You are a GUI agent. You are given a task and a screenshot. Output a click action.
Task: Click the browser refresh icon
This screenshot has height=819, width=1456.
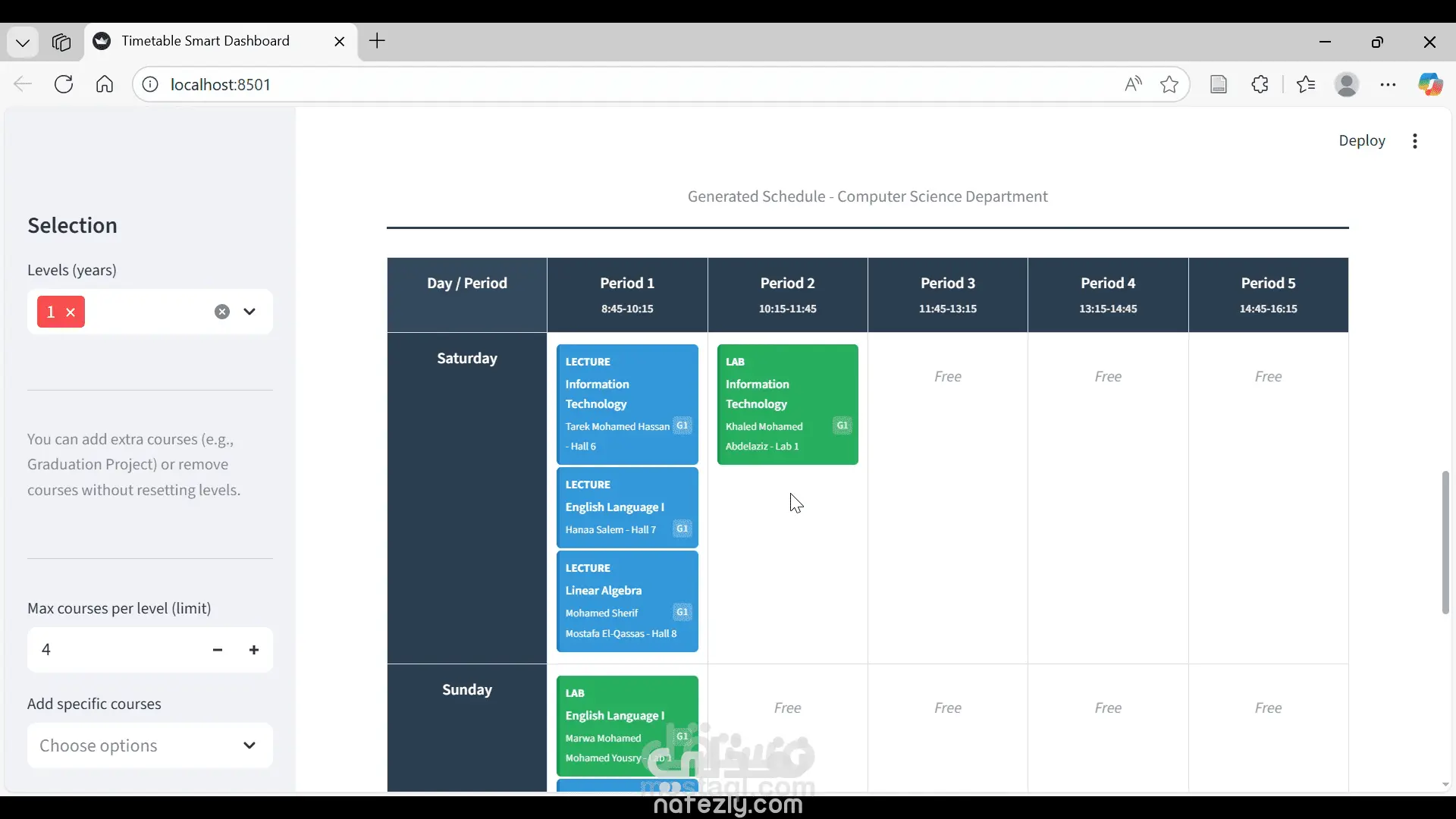click(64, 84)
